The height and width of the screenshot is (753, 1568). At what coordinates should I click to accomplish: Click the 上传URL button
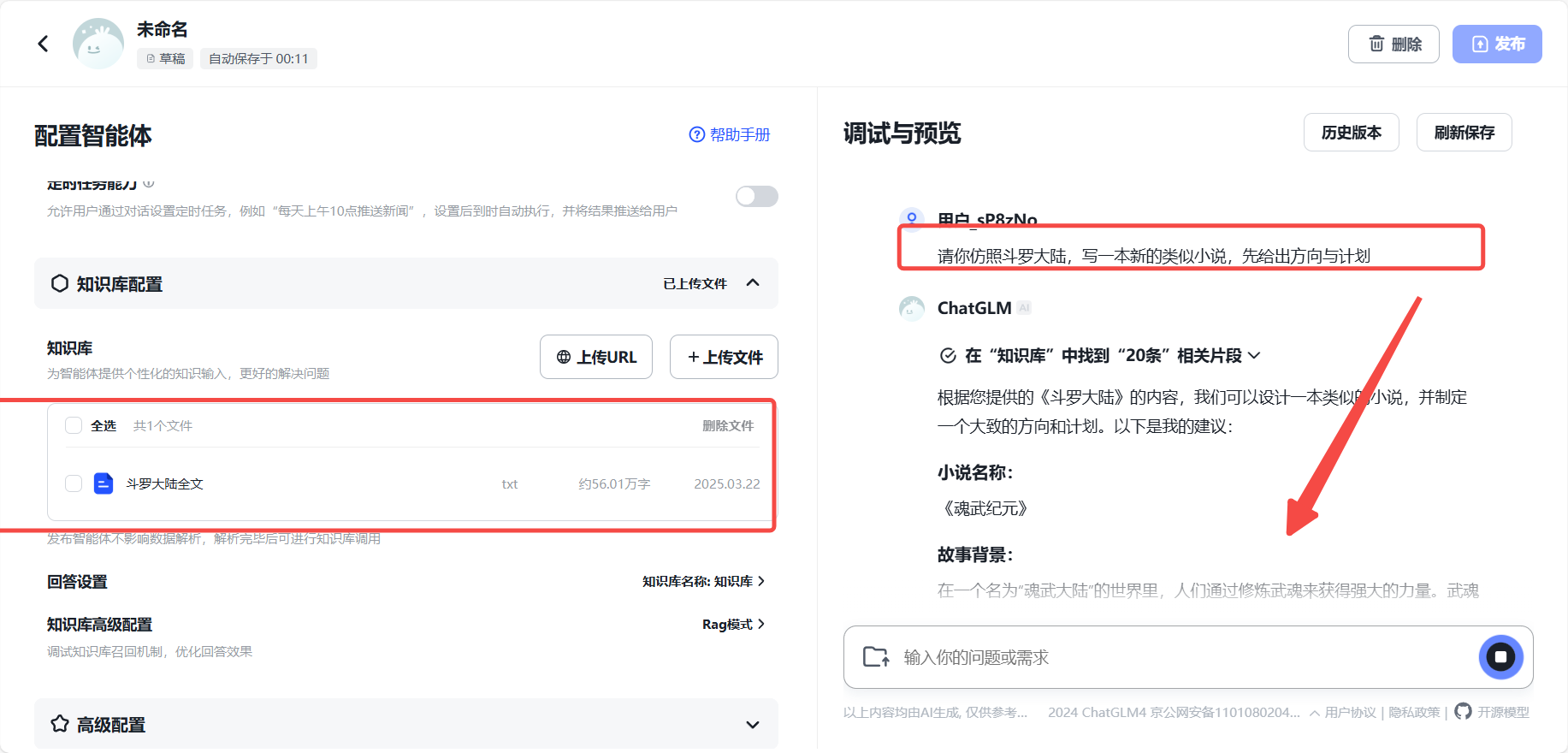(596, 357)
